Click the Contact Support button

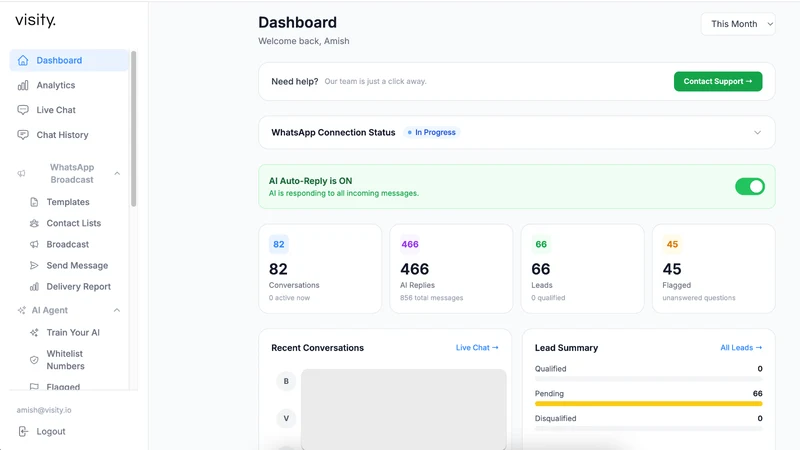point(718,81)
